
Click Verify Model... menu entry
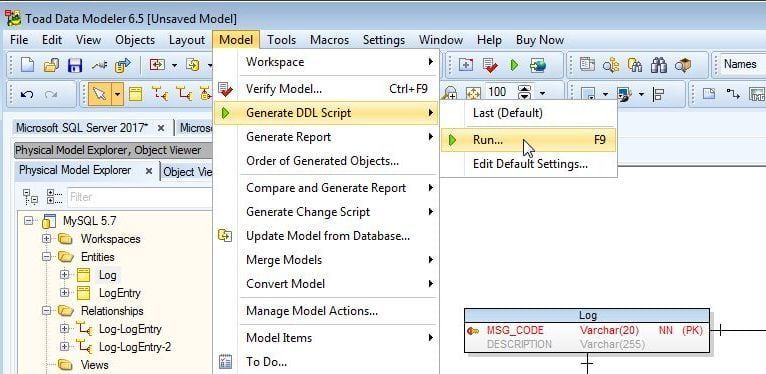point(326,89)
